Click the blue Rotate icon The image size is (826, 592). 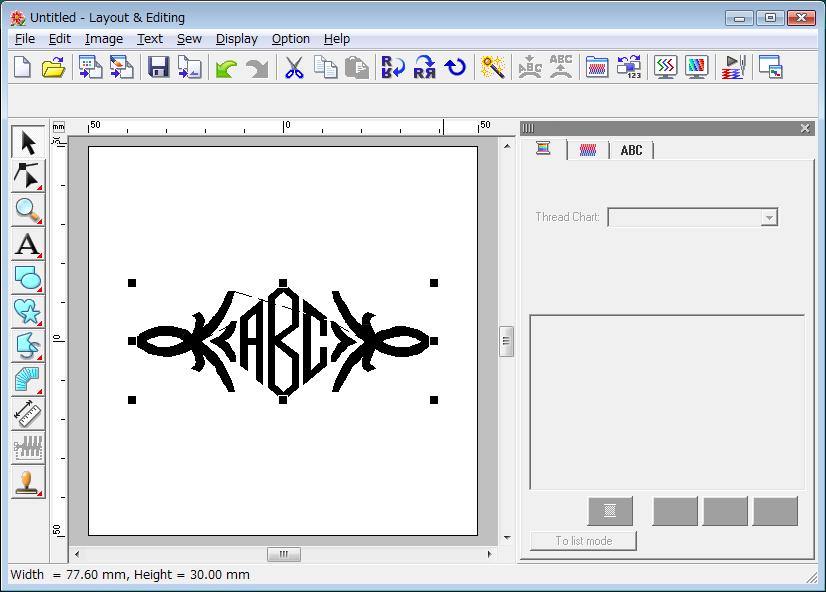click(455, 67)
